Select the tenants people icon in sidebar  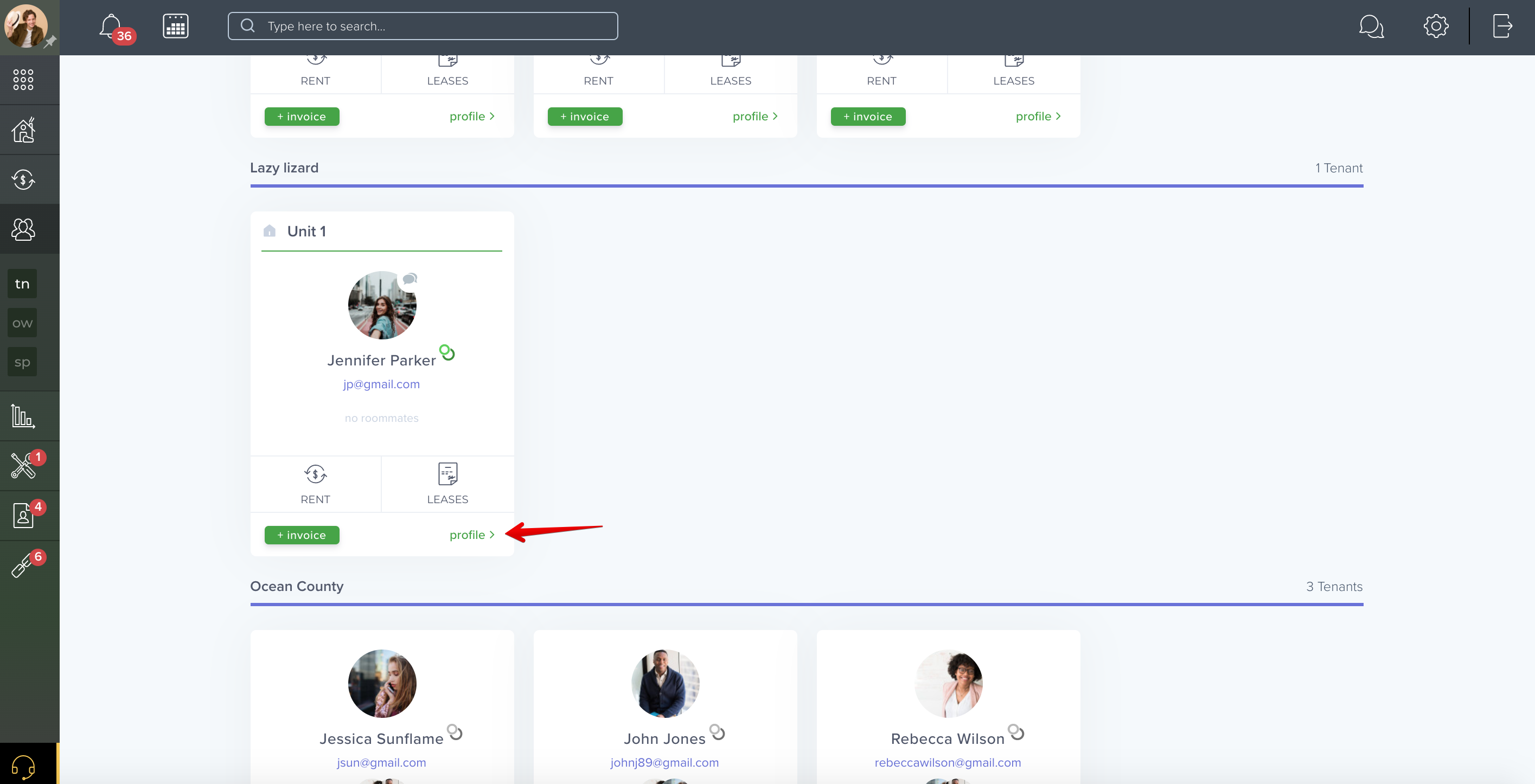[23, 229]
